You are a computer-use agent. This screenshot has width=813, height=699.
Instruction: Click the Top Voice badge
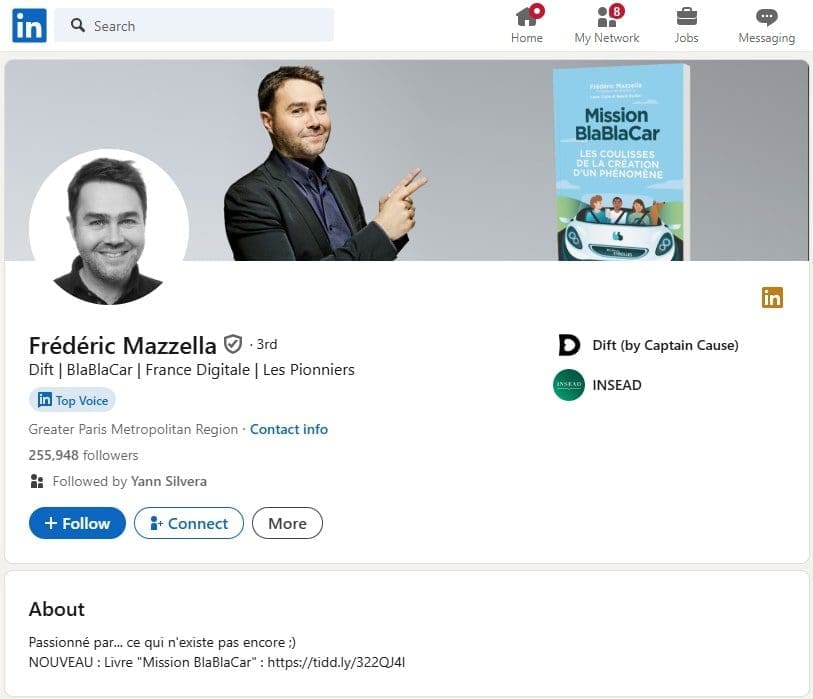pyautogui.click(x=73, y=400)
